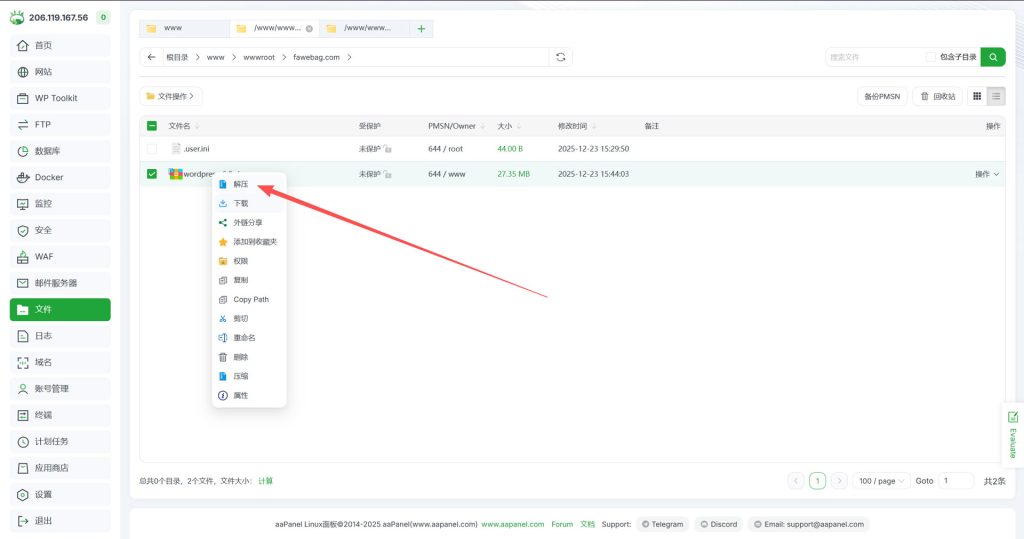The image size is (1024, 539).
Task: Check the .user.ini file checkbox
Action: click(152, 148)
